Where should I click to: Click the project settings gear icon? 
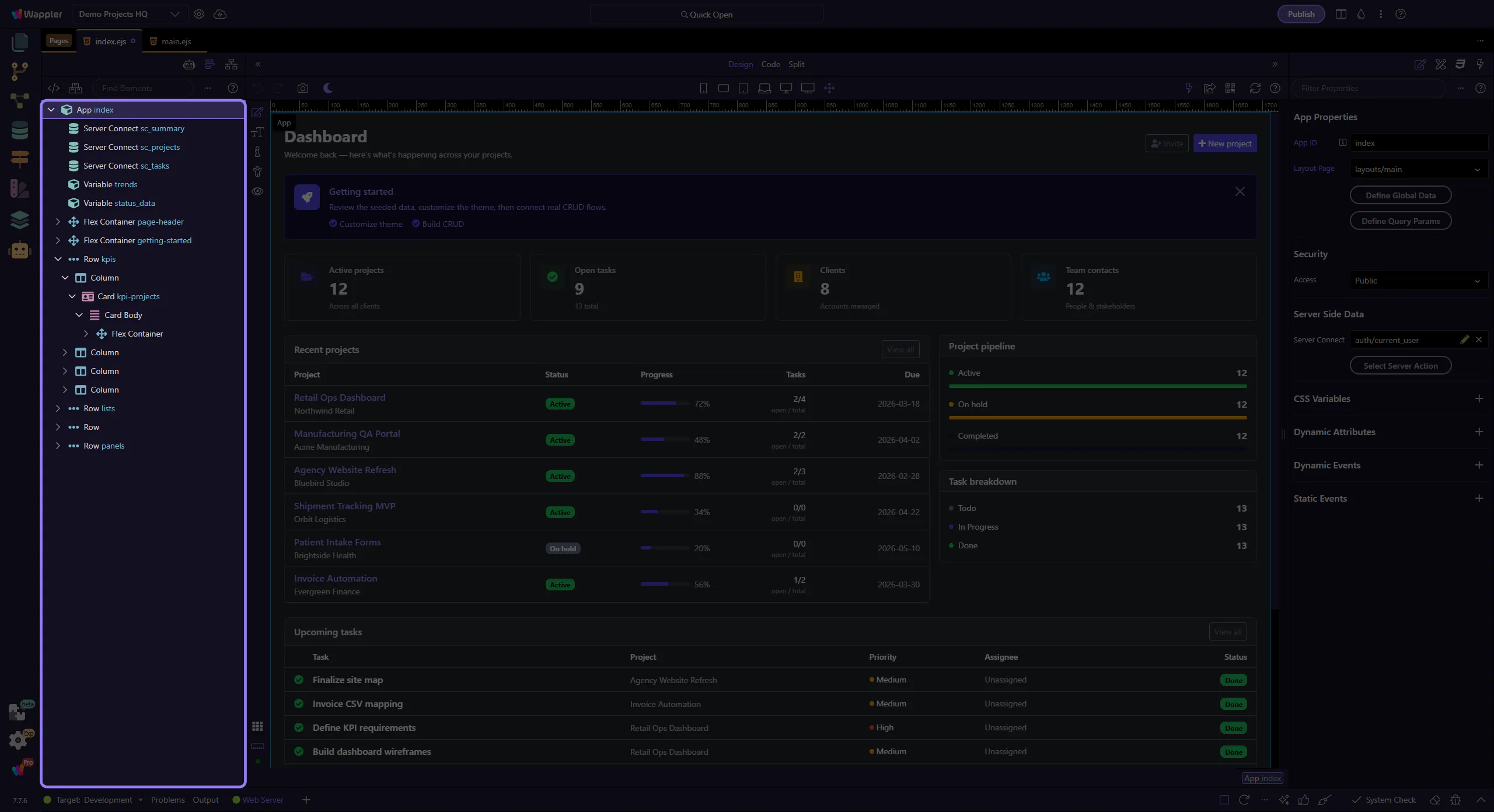199,14
